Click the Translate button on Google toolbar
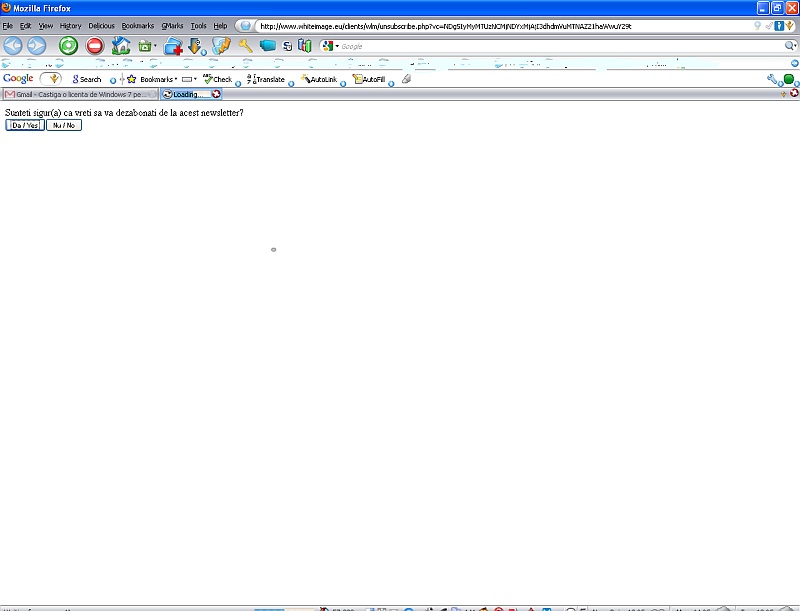This screenshot has width=800, height=611. (x=266, y=79)
